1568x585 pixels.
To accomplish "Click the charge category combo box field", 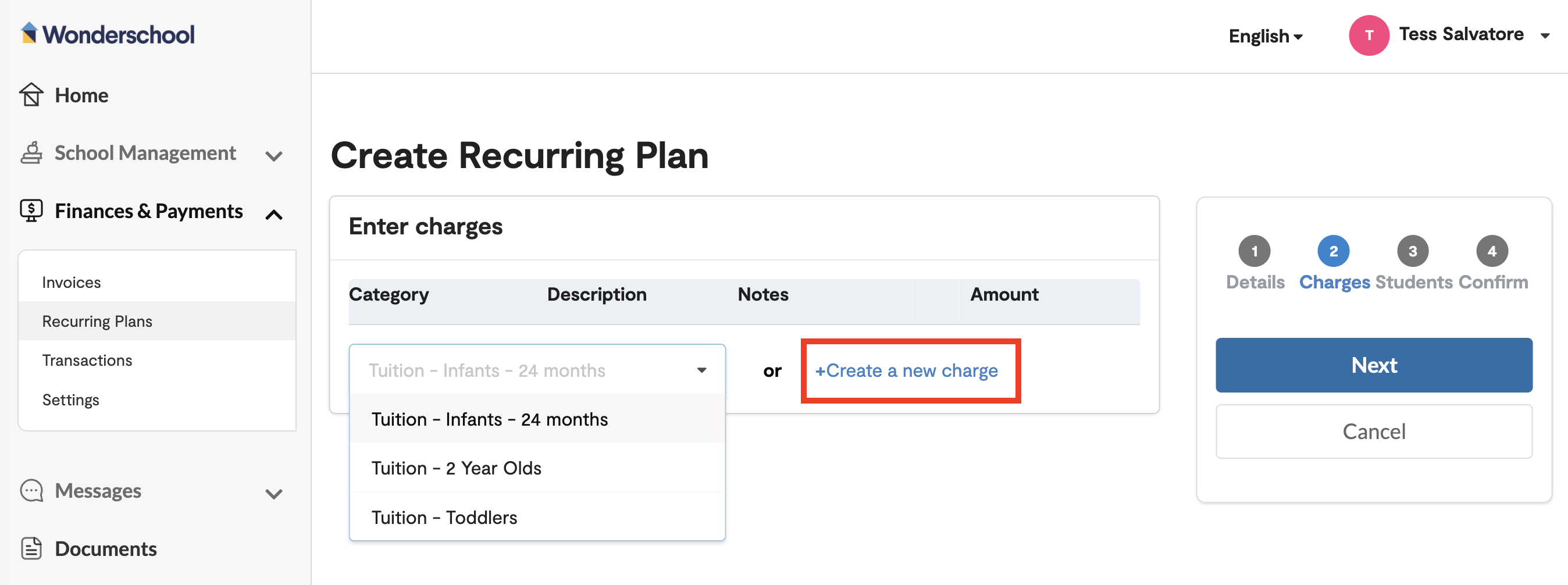I will [537, 370].
